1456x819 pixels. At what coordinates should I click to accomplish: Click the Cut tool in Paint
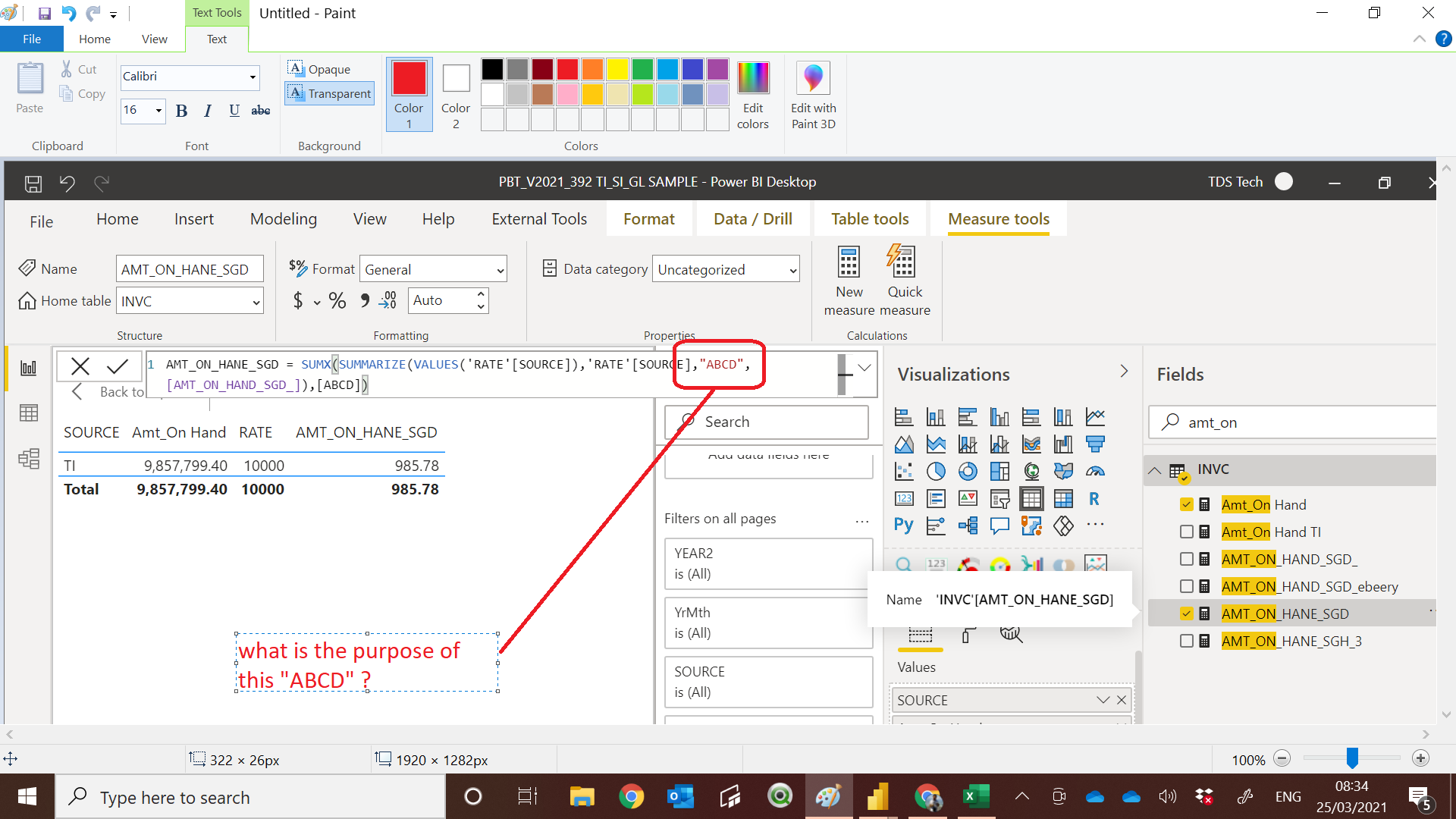pos(79,69)
